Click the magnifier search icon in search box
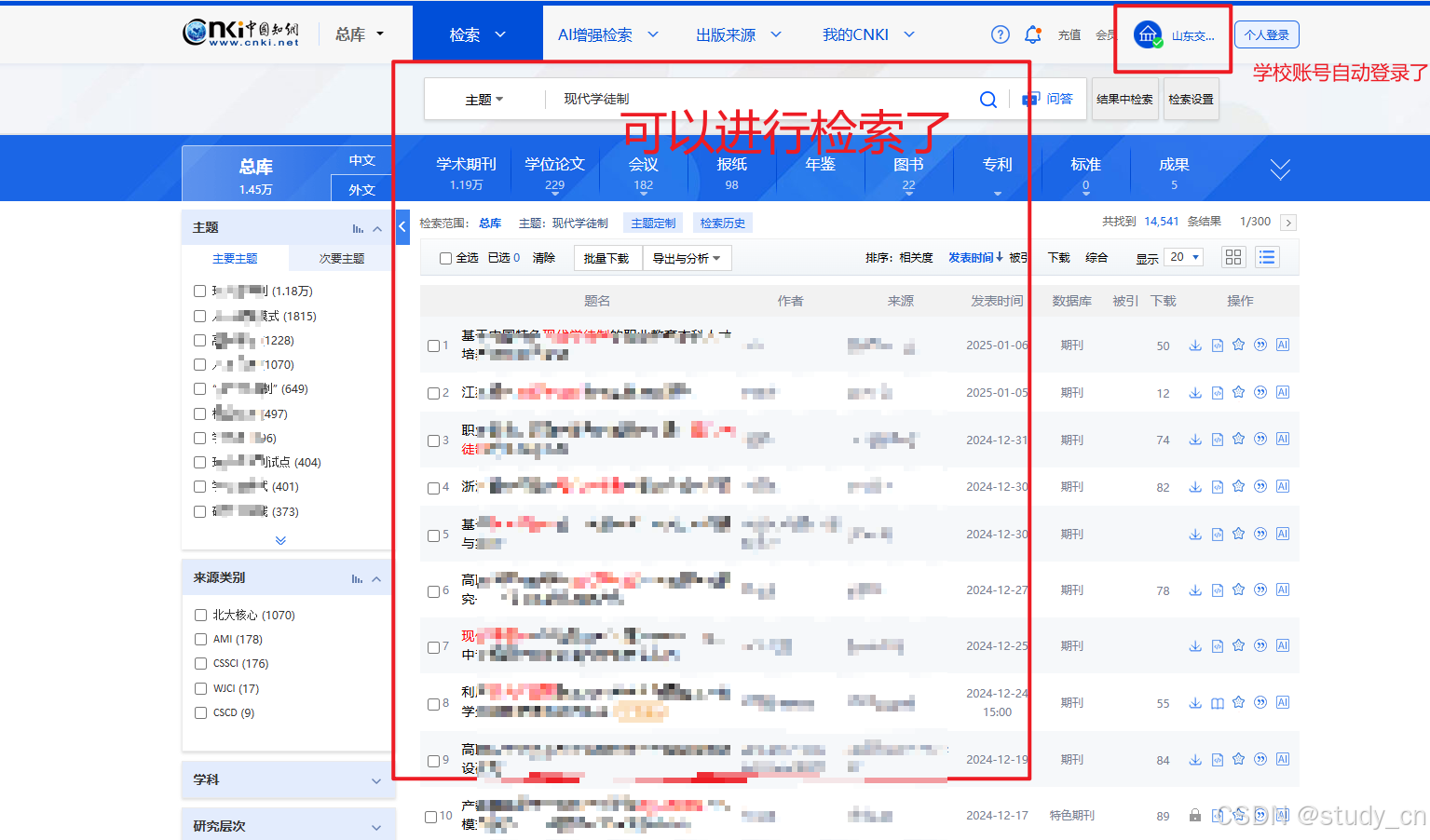Image resolution: width=1430 pixels, height=840 pixels. click(x=988, y=100)
